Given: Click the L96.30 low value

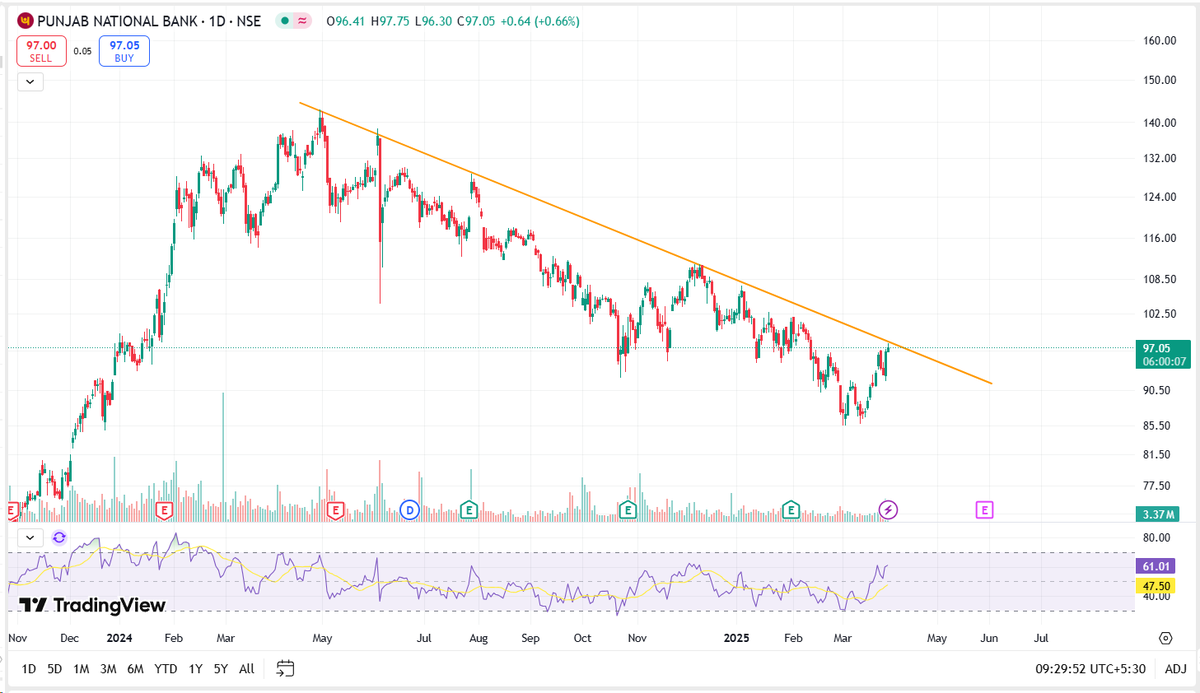Looking at the screenshot, I should [434, 20].
